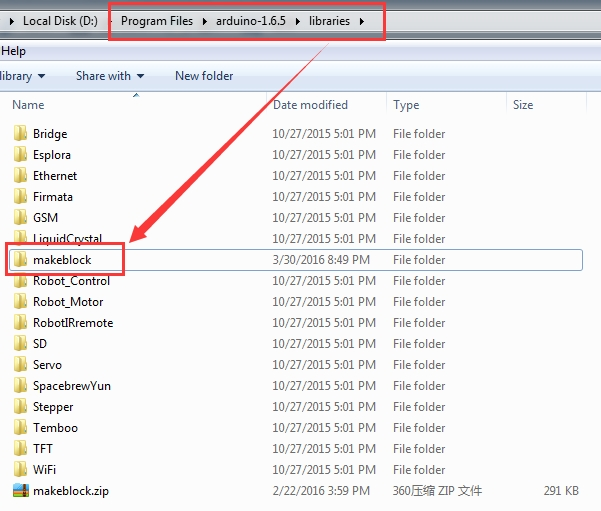
Task: Select the Ethernet folder icon
Action: point(20,176)
